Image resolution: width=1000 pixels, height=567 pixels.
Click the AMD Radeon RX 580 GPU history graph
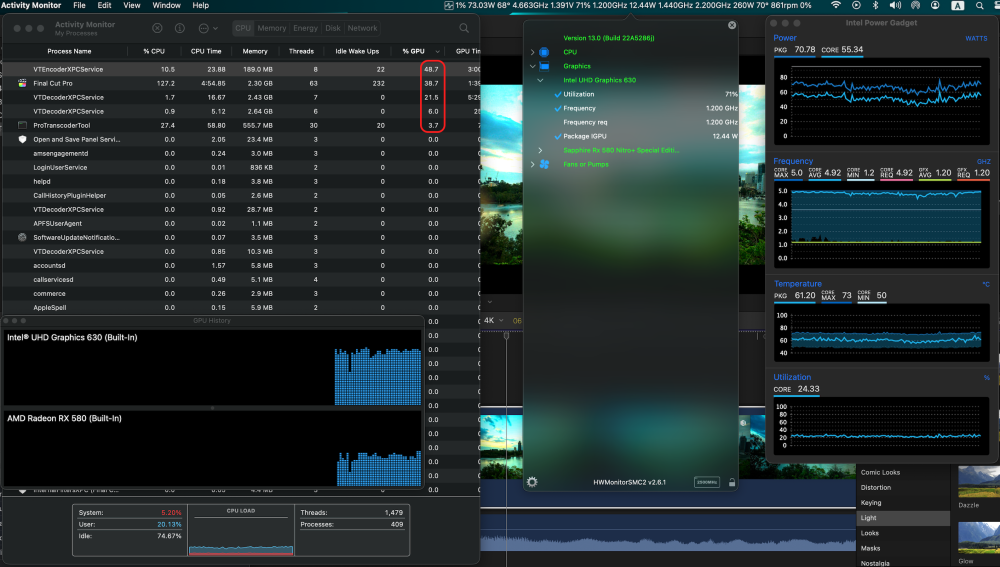coord(212,448)
